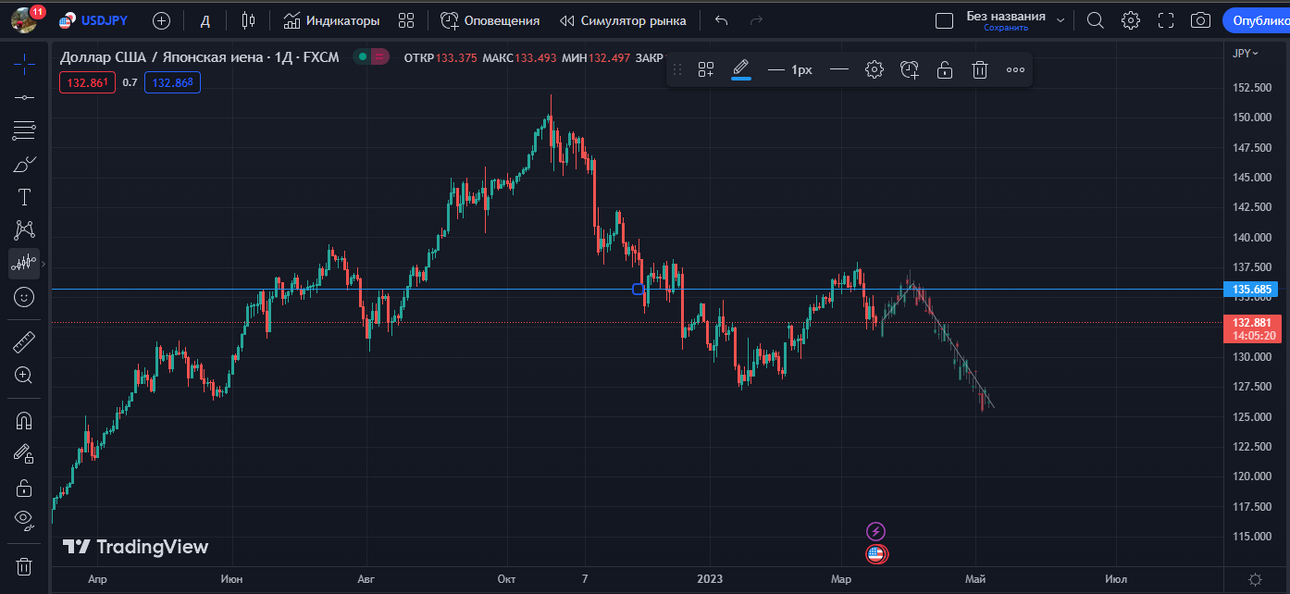Choose the ruler measure tool
Viewport: 1290px width, 594px height.
(24, 343)
